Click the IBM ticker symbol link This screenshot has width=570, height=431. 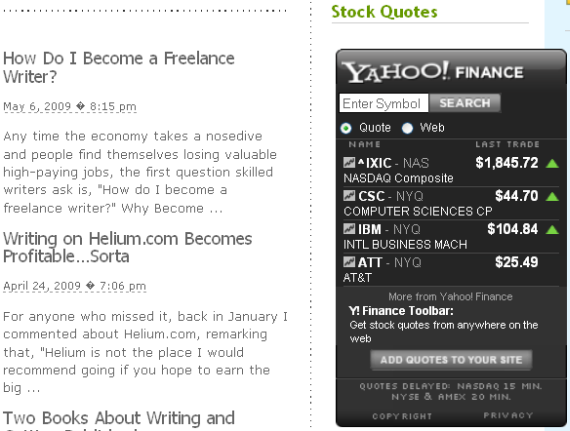(x=370, y=229)
